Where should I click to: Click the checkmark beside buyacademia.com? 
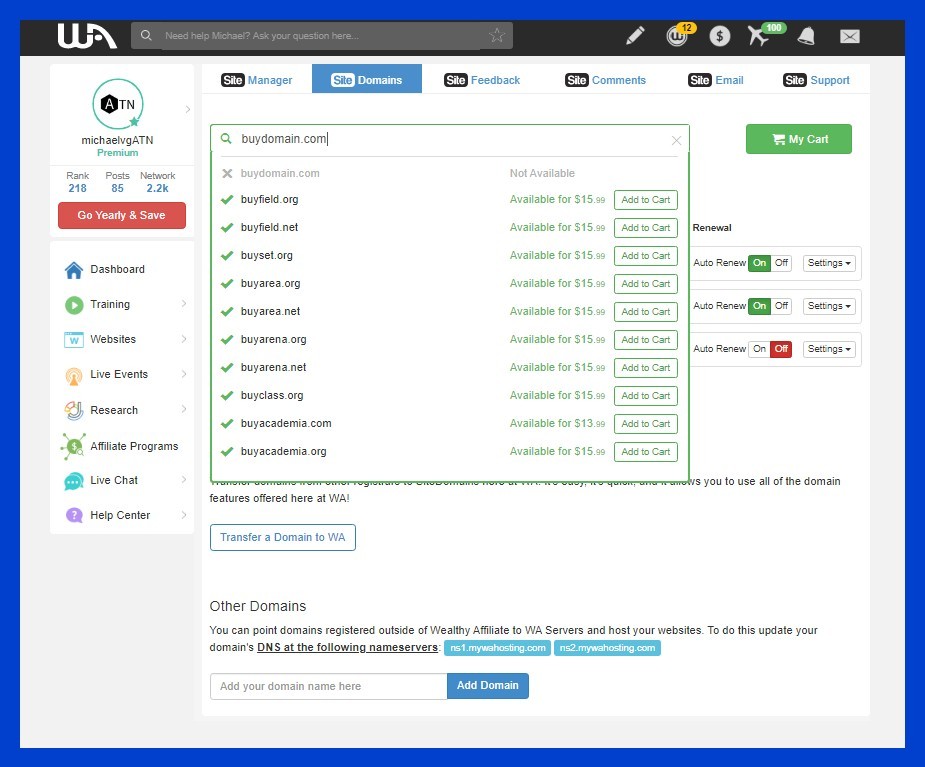pyautogui.click(x=227, y=424)
